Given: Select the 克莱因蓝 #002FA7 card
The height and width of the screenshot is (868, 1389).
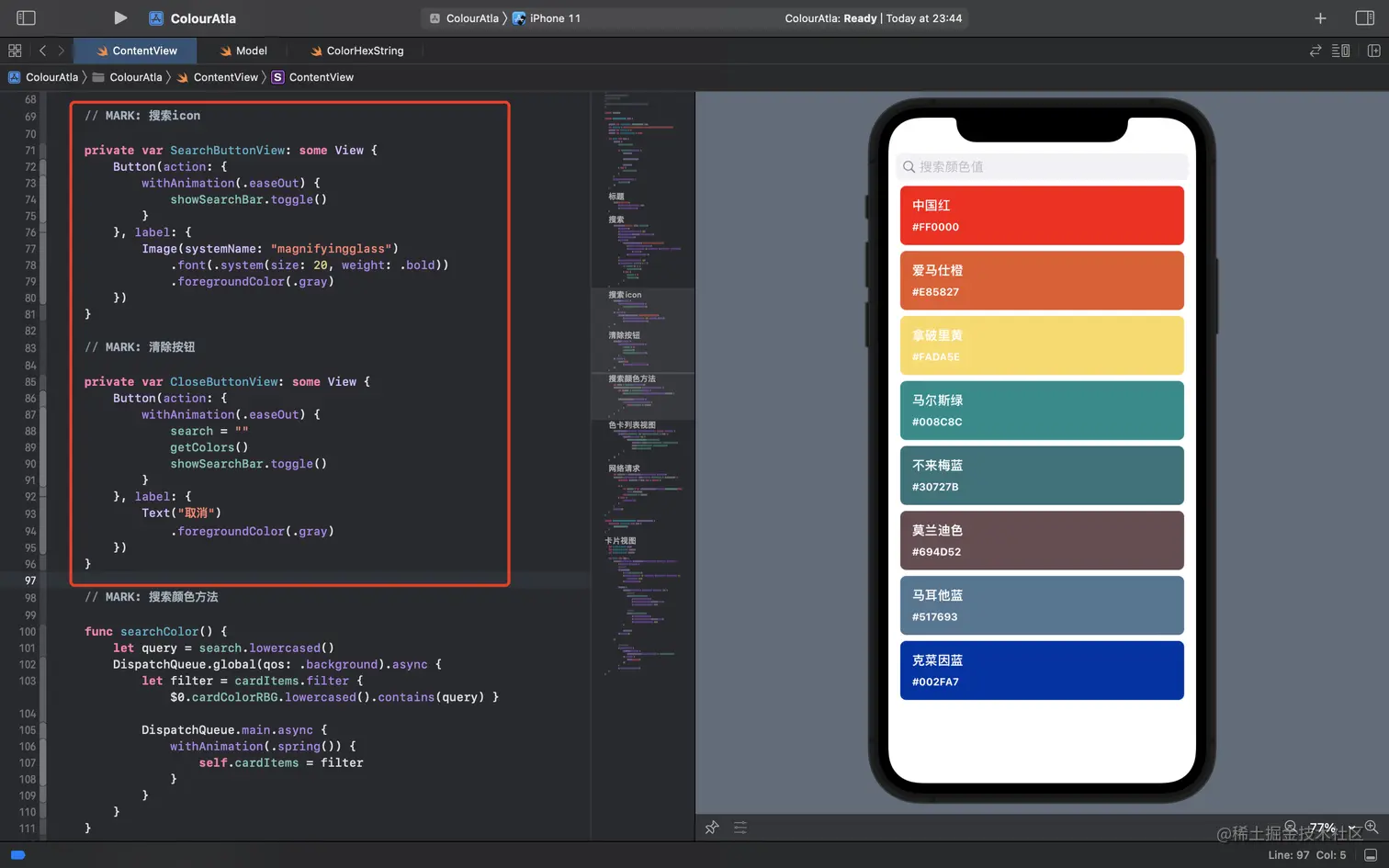Looking at the screenshot, I should point(1042,671).
